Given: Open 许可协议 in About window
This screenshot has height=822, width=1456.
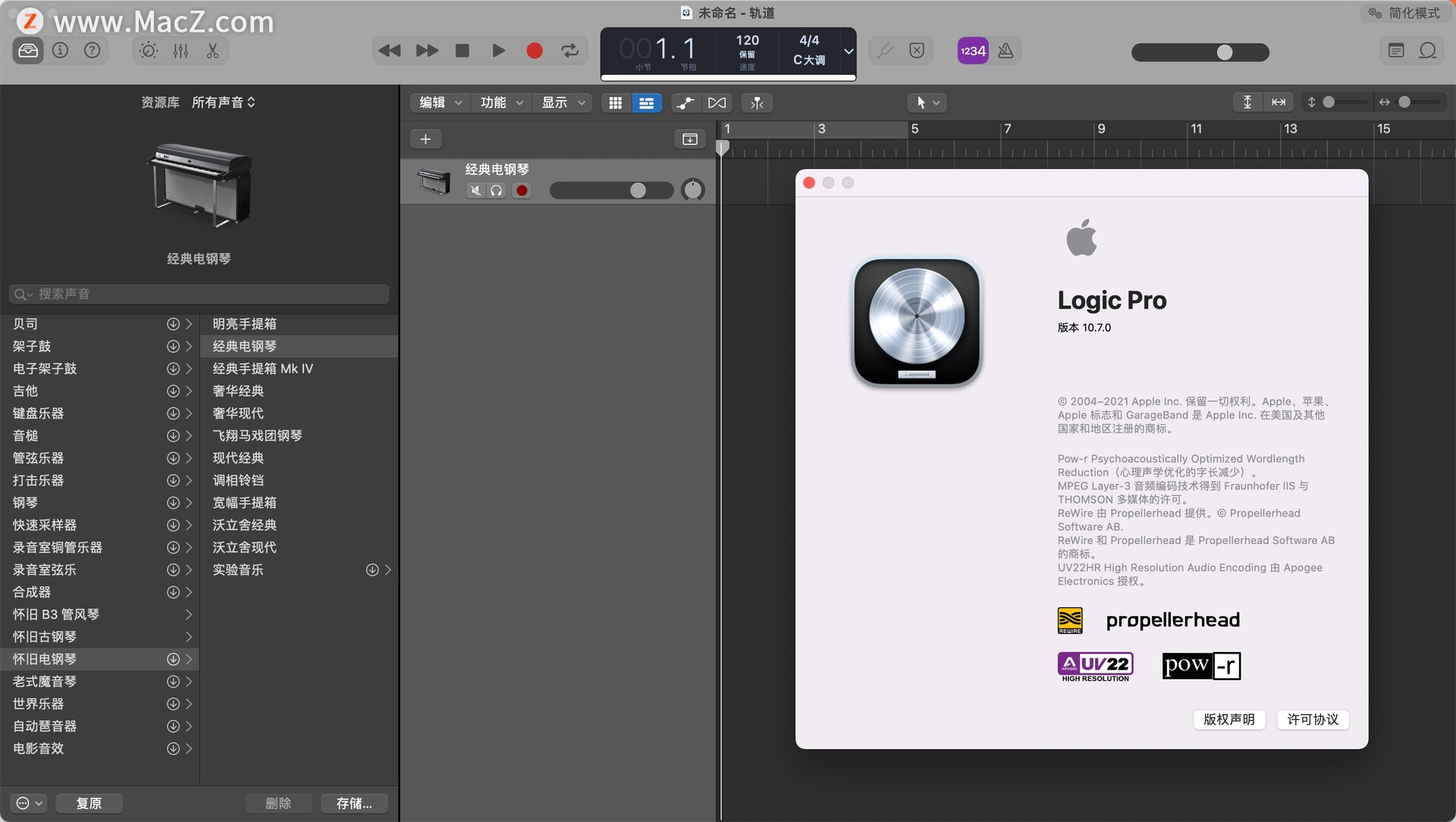Looking at the screenshot, I should point(1313,719).
